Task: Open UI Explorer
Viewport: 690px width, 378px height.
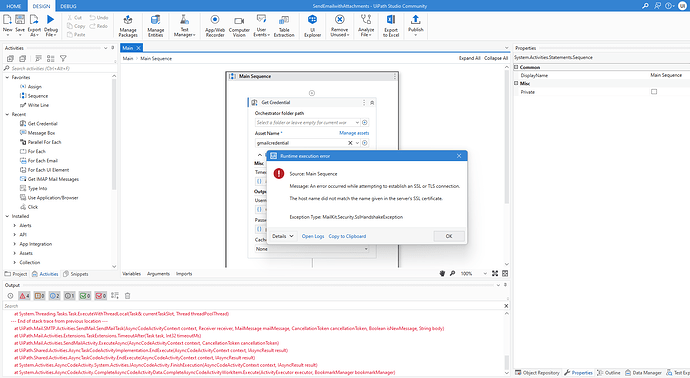Action: pyautogui.click(x=312, y=26)
